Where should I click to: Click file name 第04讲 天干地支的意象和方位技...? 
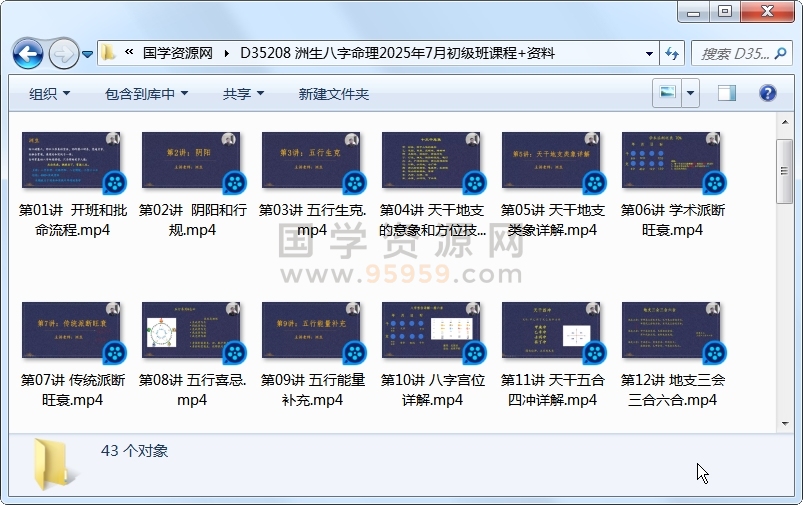click(432, 220)
